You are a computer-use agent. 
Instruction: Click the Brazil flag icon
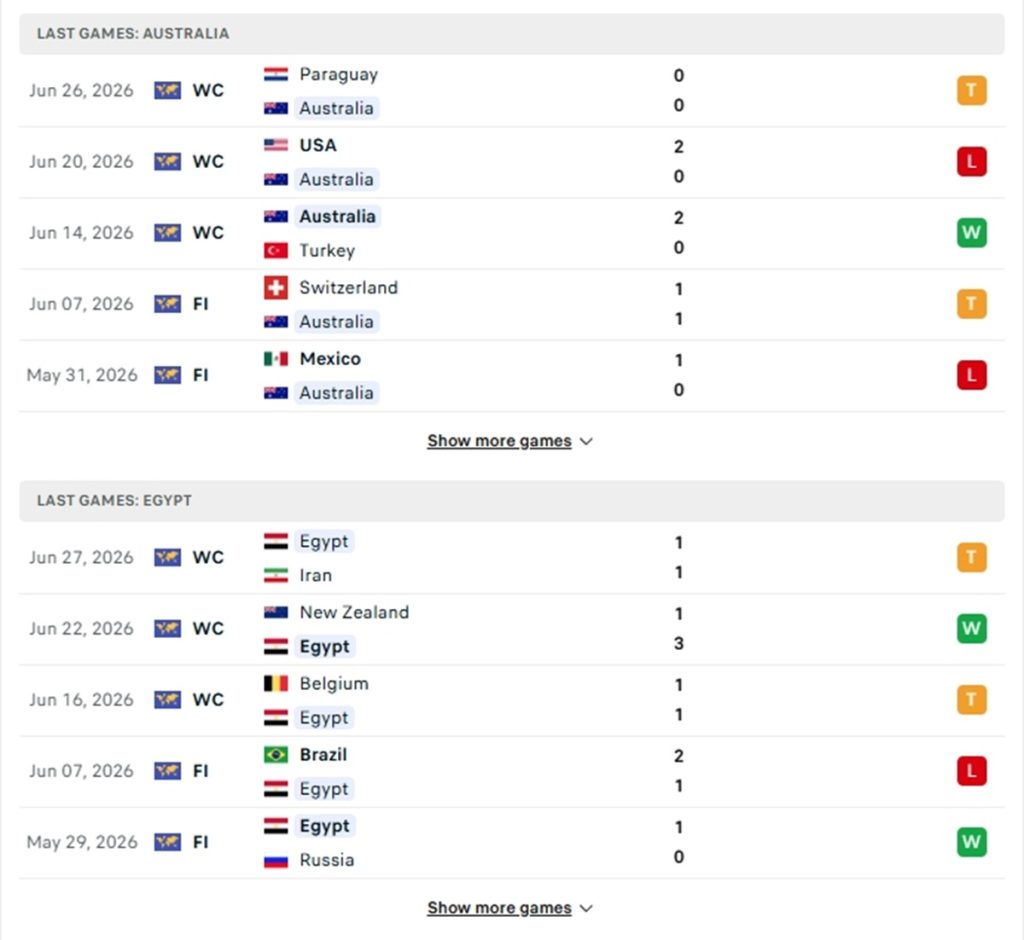coord(276,754)
